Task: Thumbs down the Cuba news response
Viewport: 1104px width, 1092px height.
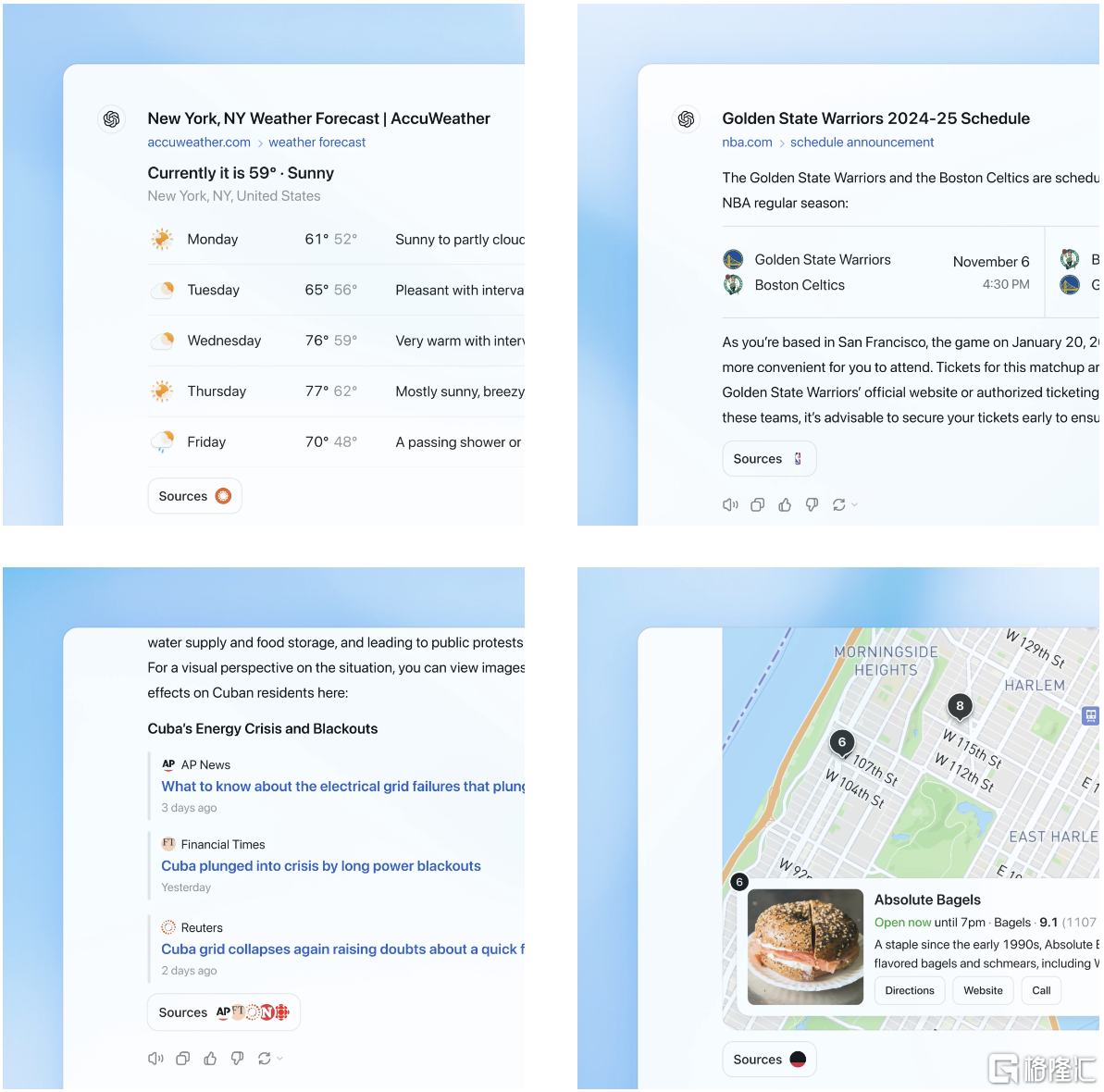Action: pyautogui.click(x=237, y=1058)
